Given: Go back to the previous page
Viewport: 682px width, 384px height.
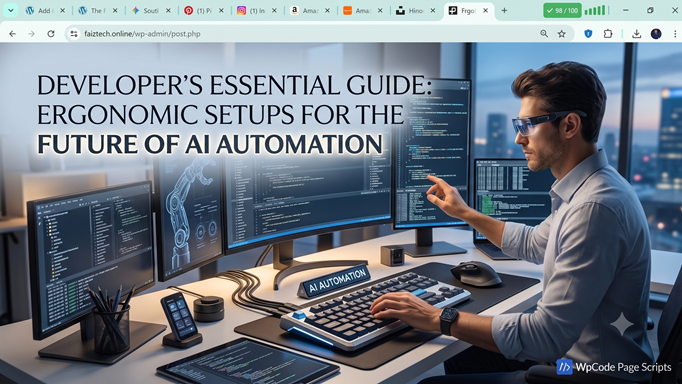Looking at the screenshot, I should pyautogui.click(x=12, y=33).
